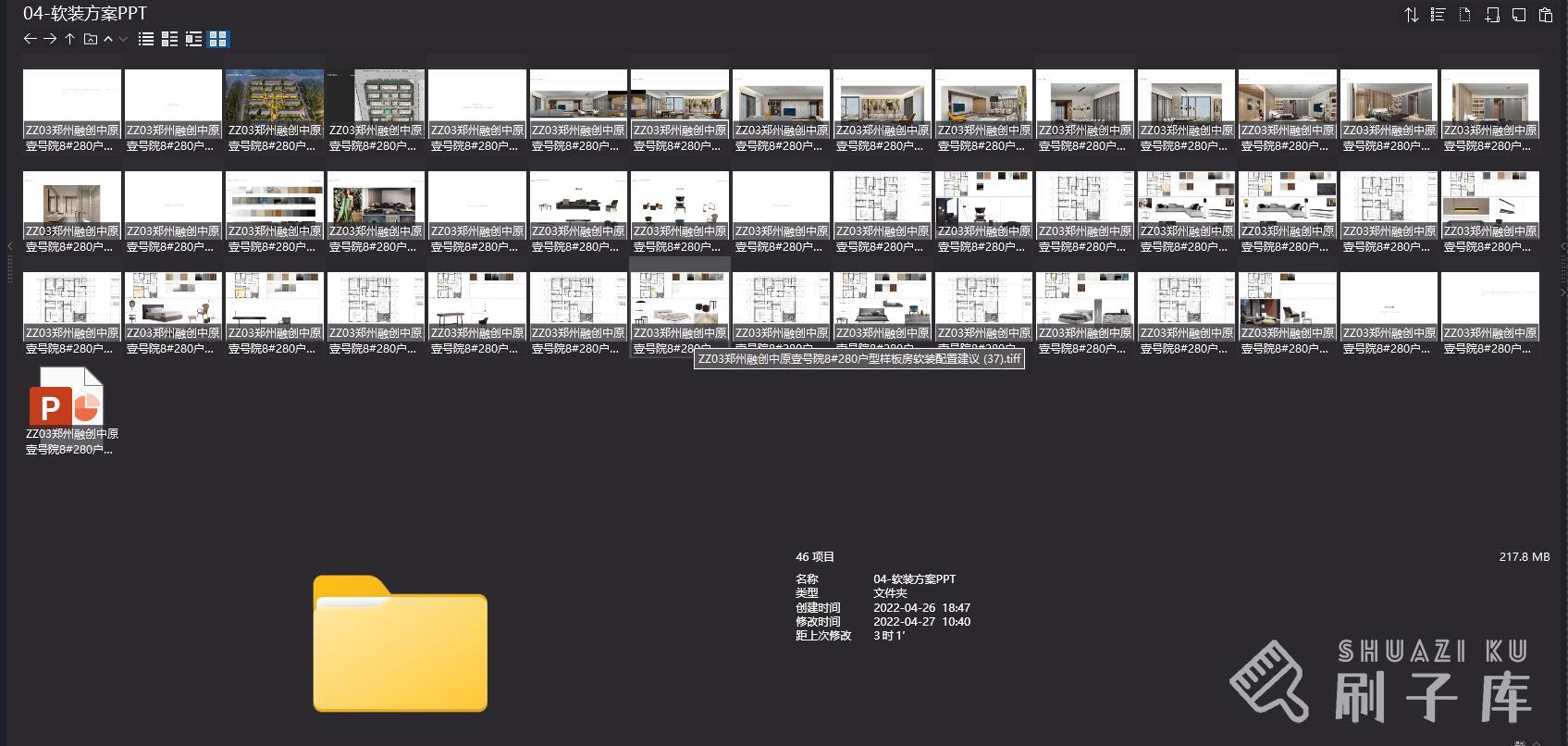The image size is (1568, 746).
Task: Click the new folder plus icon
Action: click(x=1491, y=15)
